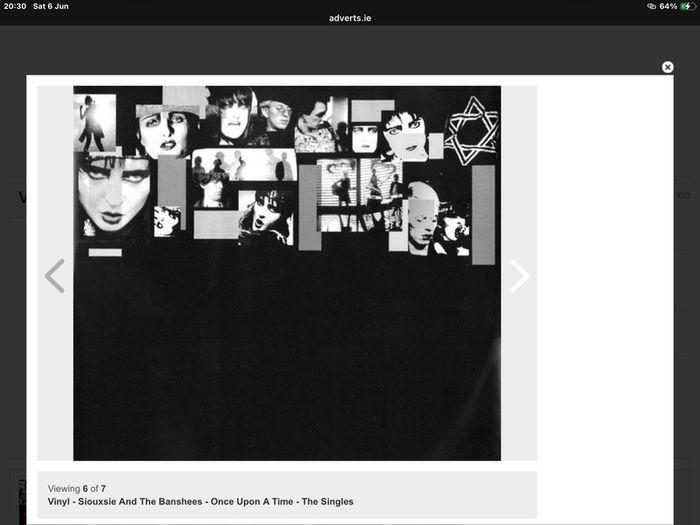This screenshot has width=700, height=525.
Task: Tap the 'Vinyl - Siouxsie And The Banshees' caption
Action: click(x=200, y=501)
